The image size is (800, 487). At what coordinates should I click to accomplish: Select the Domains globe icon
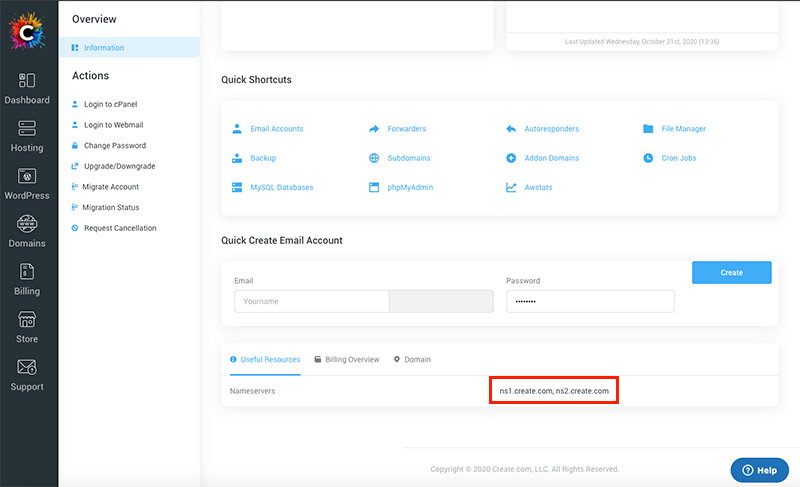pyautogui.click(x=27, y=224)
